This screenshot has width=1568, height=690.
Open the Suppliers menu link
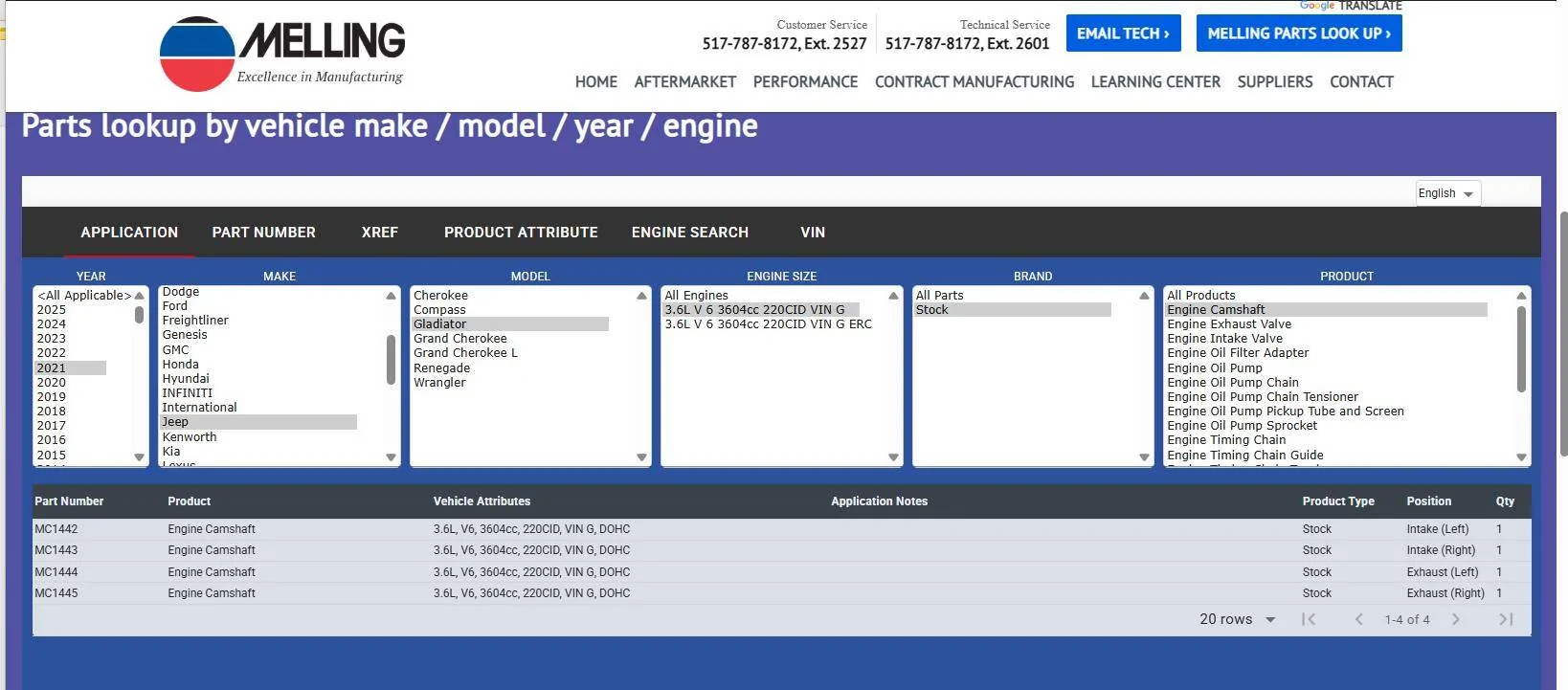pos(1275,82)
